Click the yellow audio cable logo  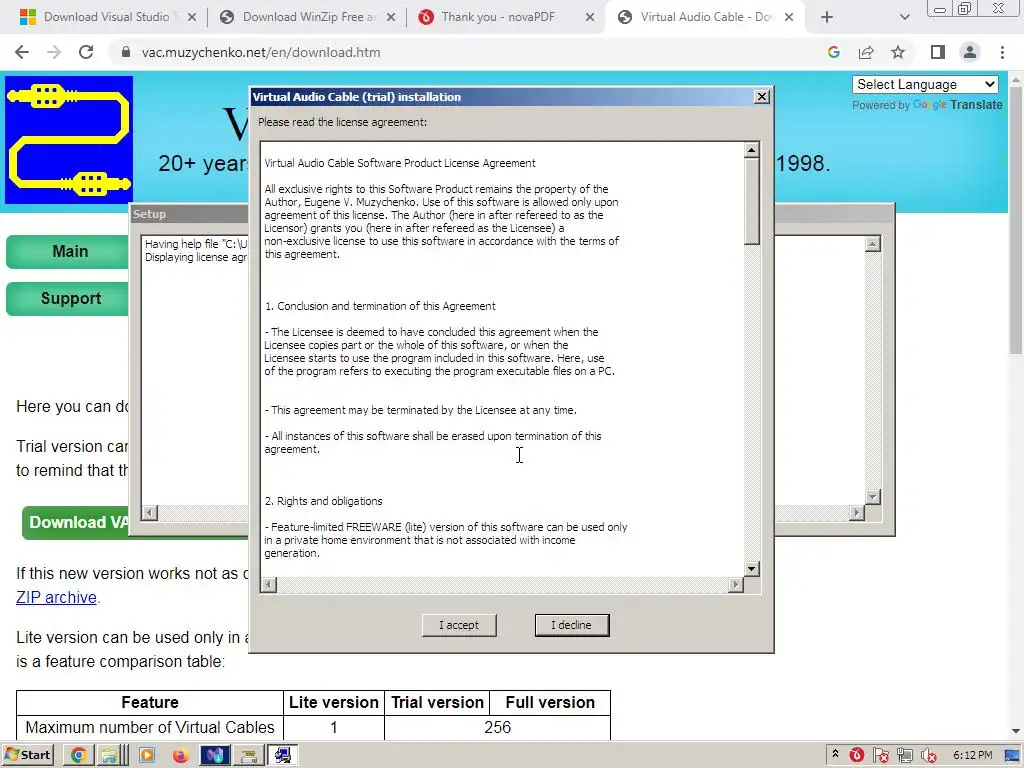69,140
